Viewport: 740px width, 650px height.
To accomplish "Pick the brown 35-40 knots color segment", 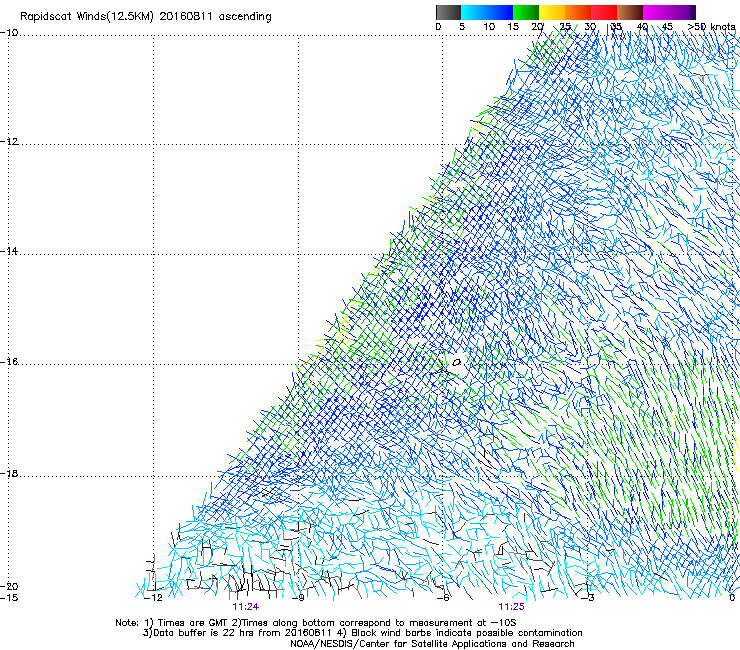I will [630, 12].
